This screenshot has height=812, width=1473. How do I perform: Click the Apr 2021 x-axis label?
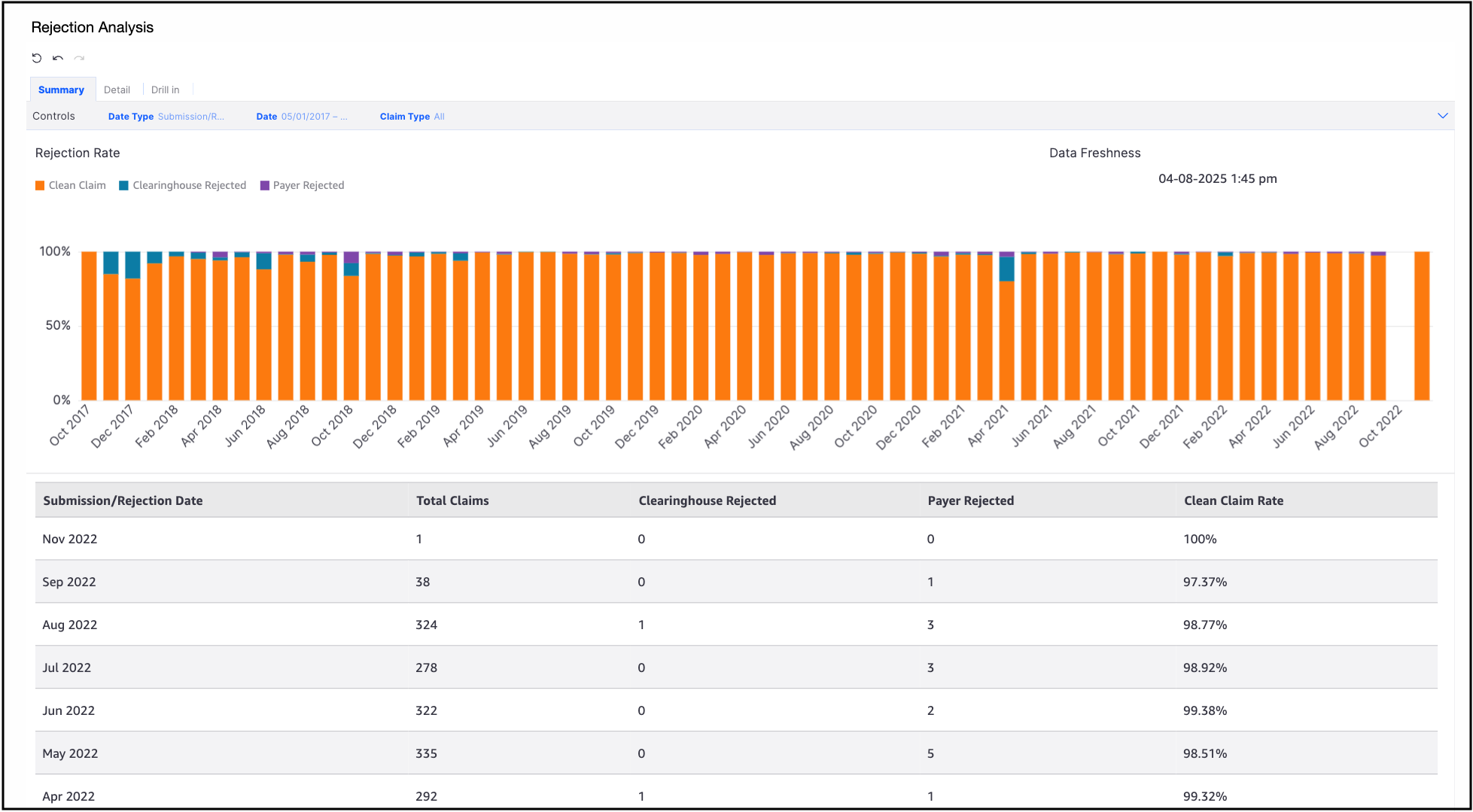coord(988,425)
